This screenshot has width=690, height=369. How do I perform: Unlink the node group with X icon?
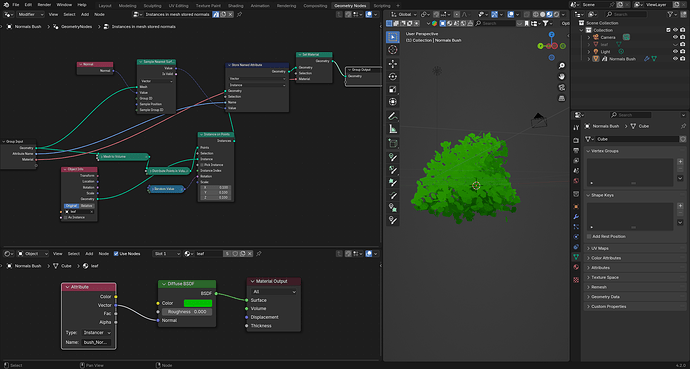tap(230, 14)
